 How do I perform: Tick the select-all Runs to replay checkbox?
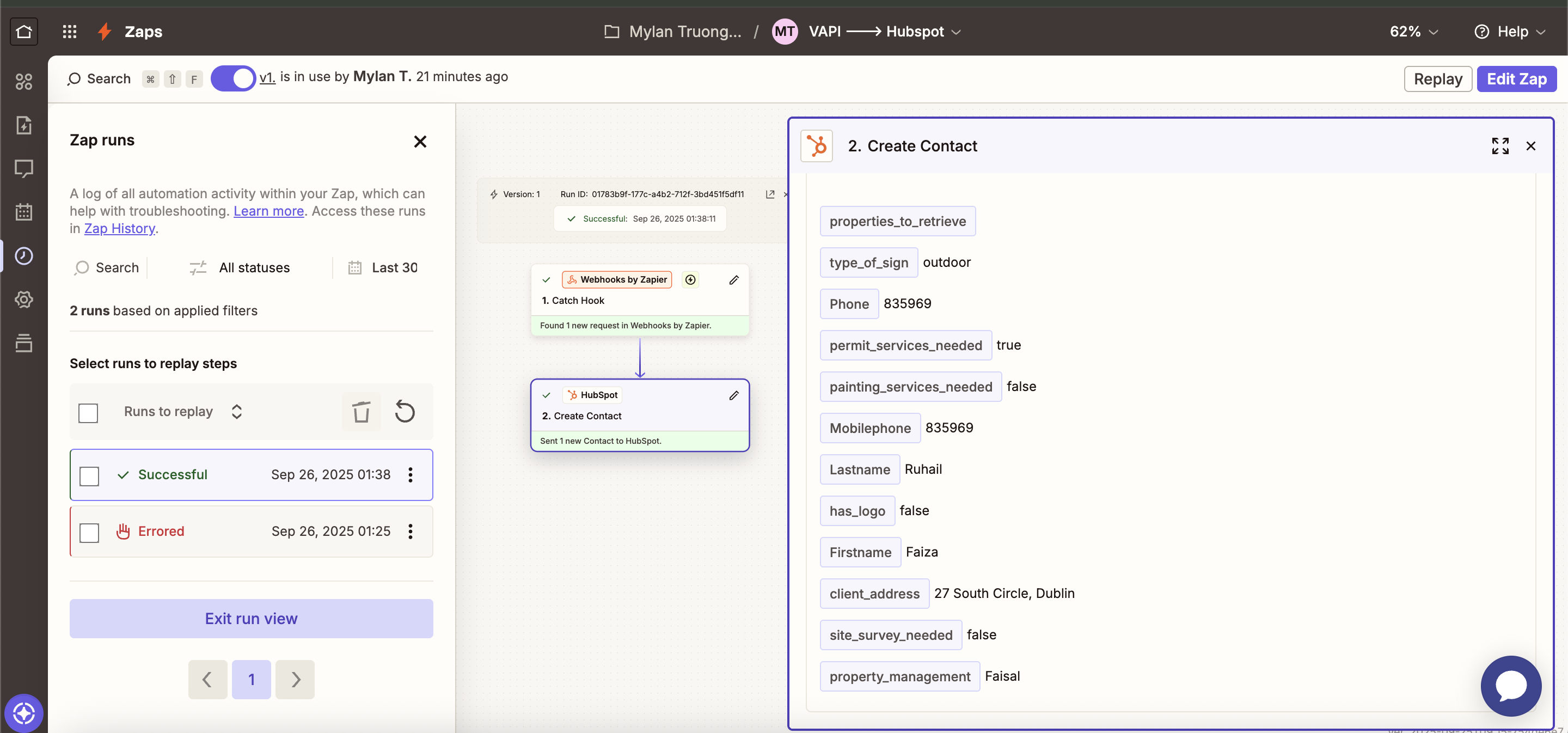pos(88,413)
